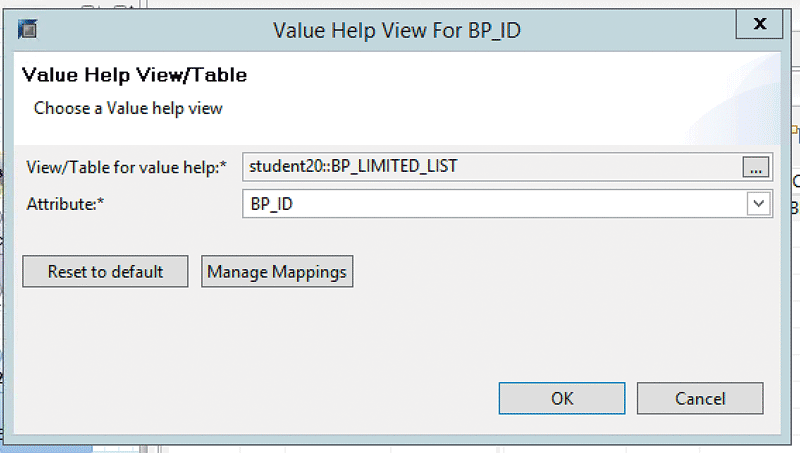
Task: Close the Value Help View dialog
Action: click(761, 25)
